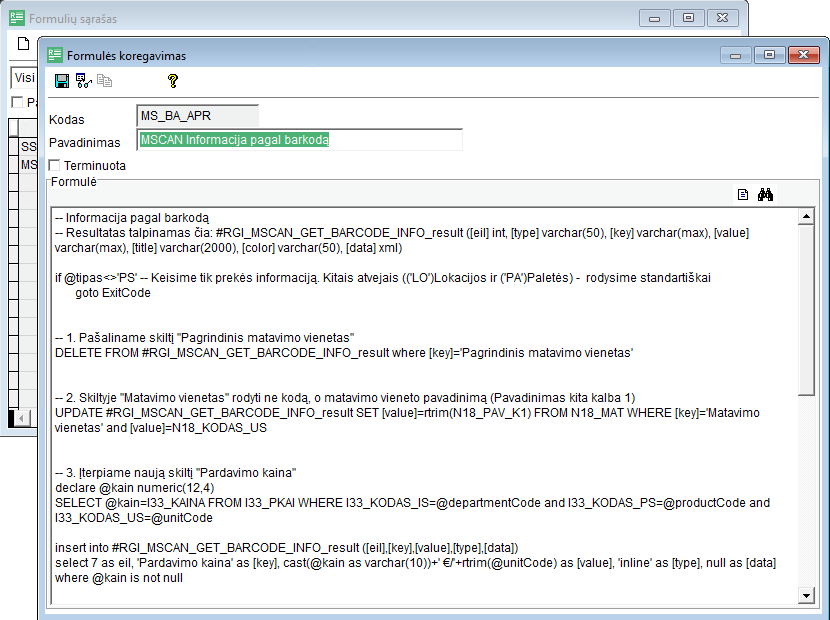The width and height of the screenshot is (830, 620).
Task: Minimize the Formulių sąrašas window
Action: pos(657,18)
